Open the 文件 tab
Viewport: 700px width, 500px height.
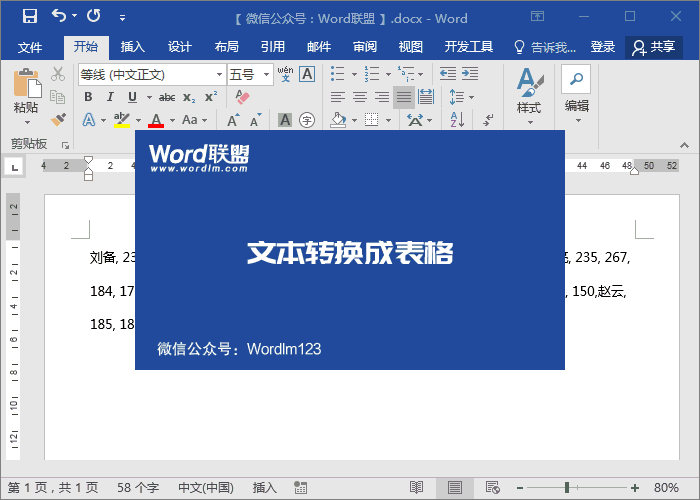tap(30, 47)
